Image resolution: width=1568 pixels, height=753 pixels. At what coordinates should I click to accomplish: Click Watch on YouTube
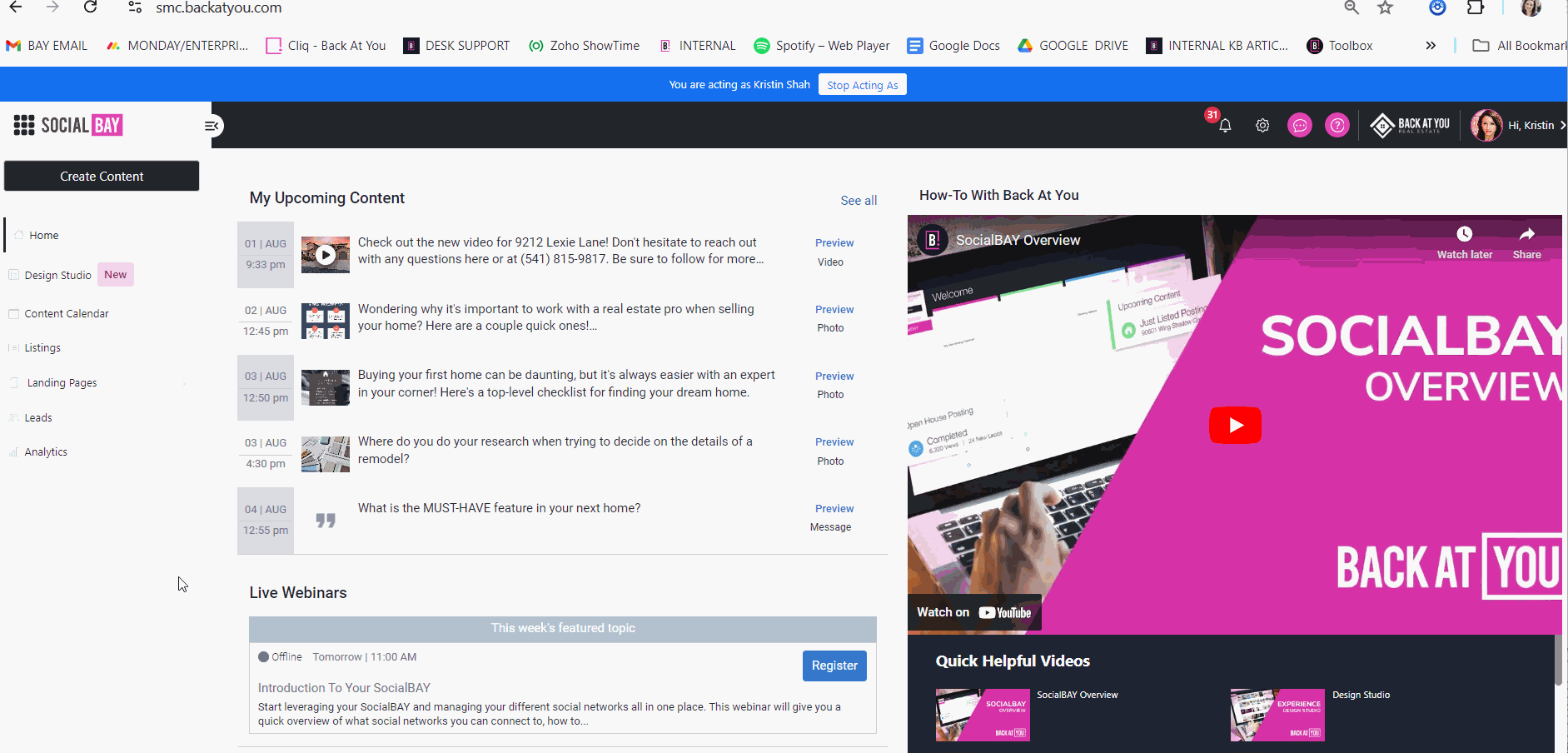tap(974, 613)
